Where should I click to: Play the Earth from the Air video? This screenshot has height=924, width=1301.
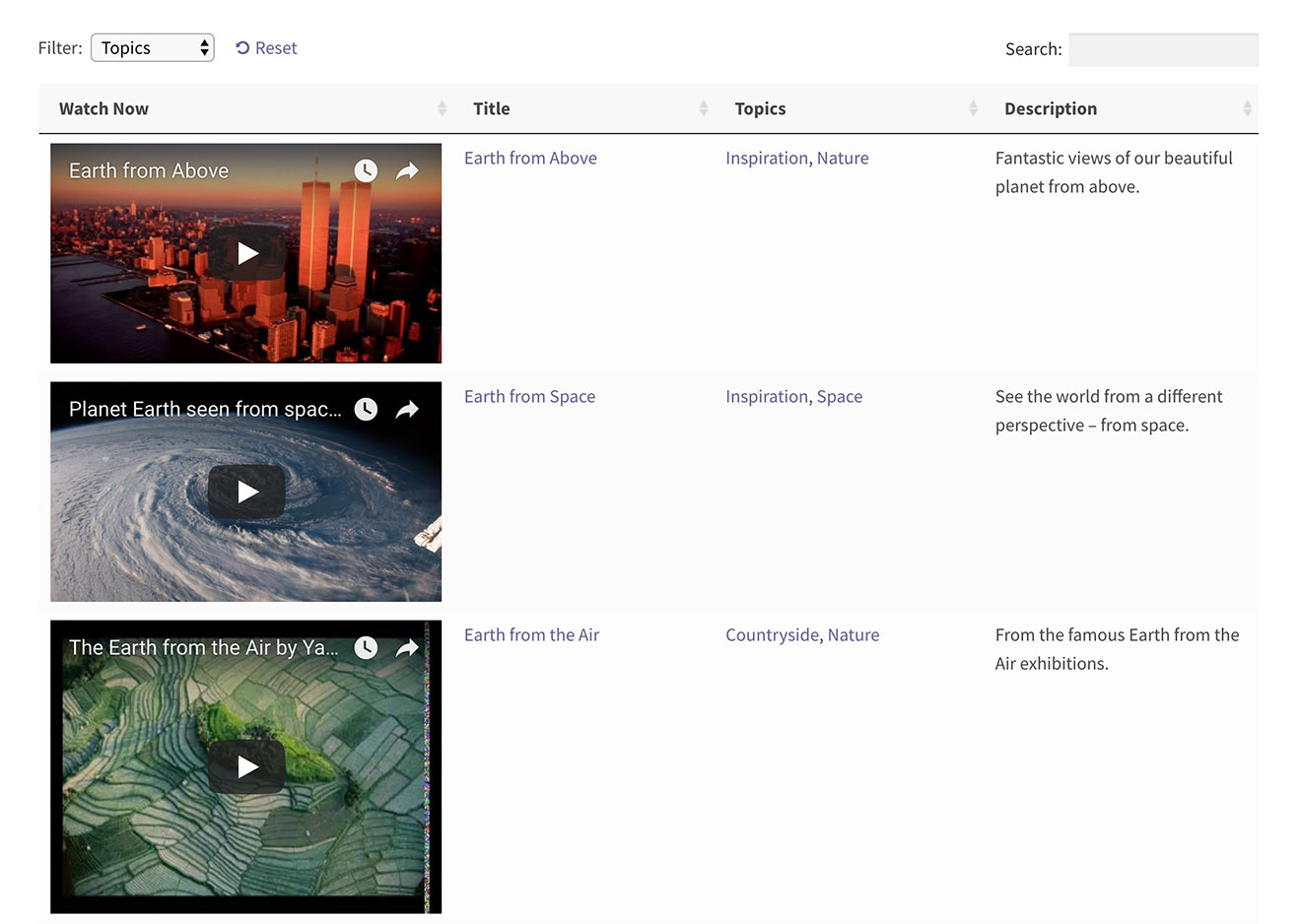point(245,765)
